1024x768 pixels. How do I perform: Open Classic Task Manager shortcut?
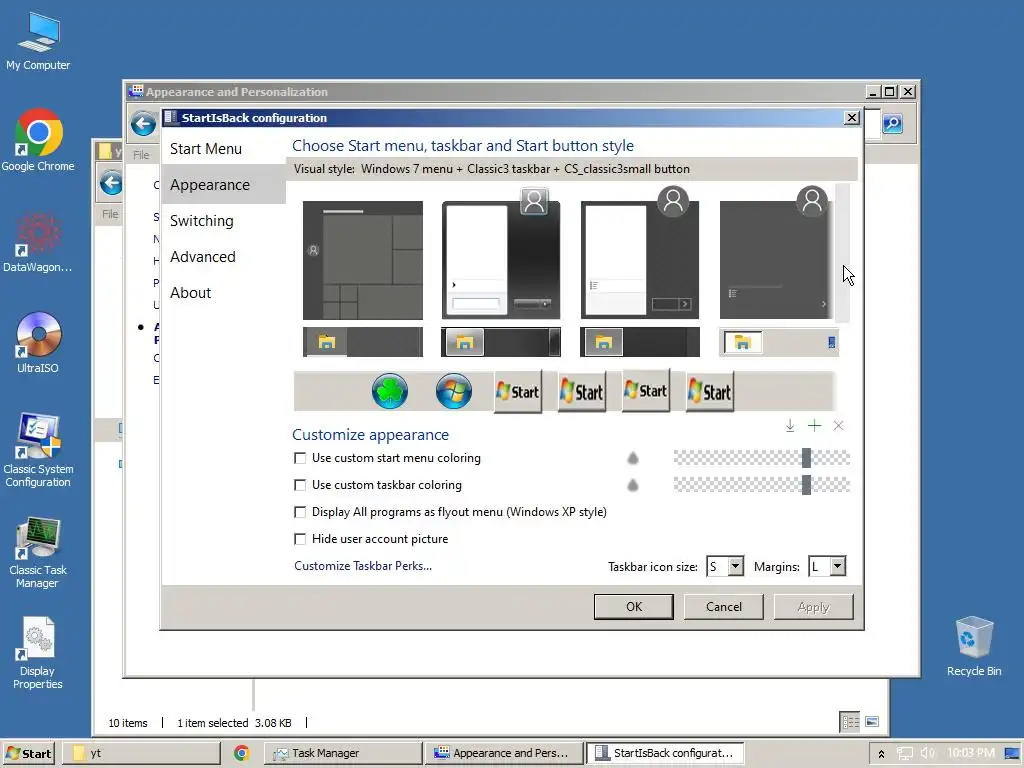38,552
